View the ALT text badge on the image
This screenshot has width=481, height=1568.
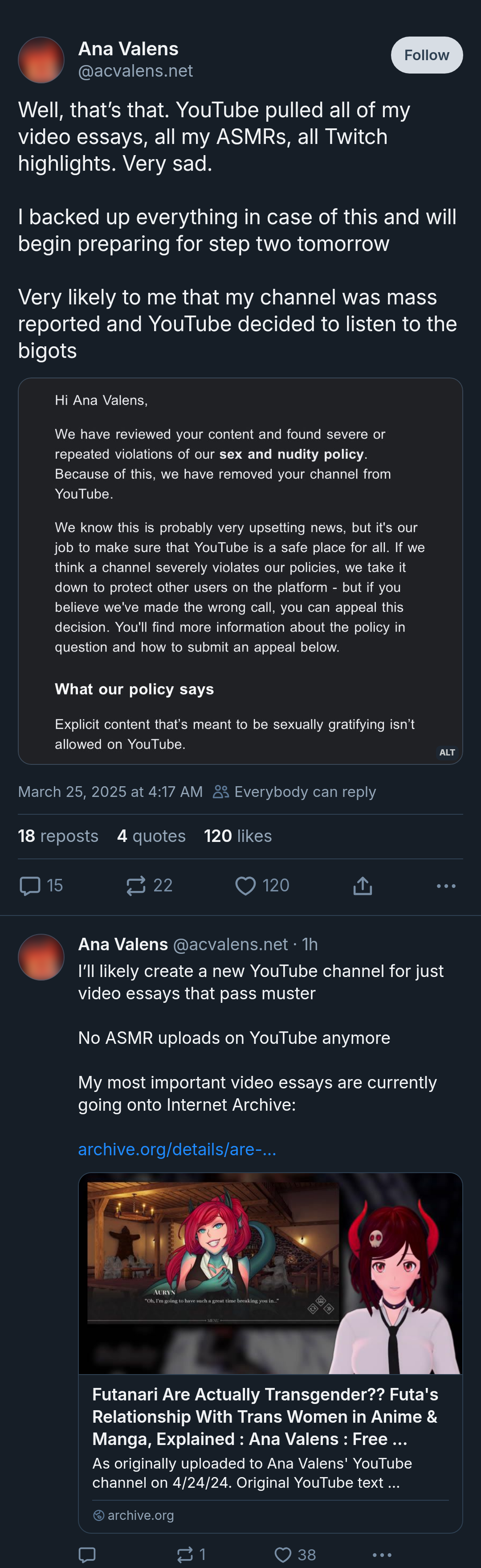pos(447,752)
